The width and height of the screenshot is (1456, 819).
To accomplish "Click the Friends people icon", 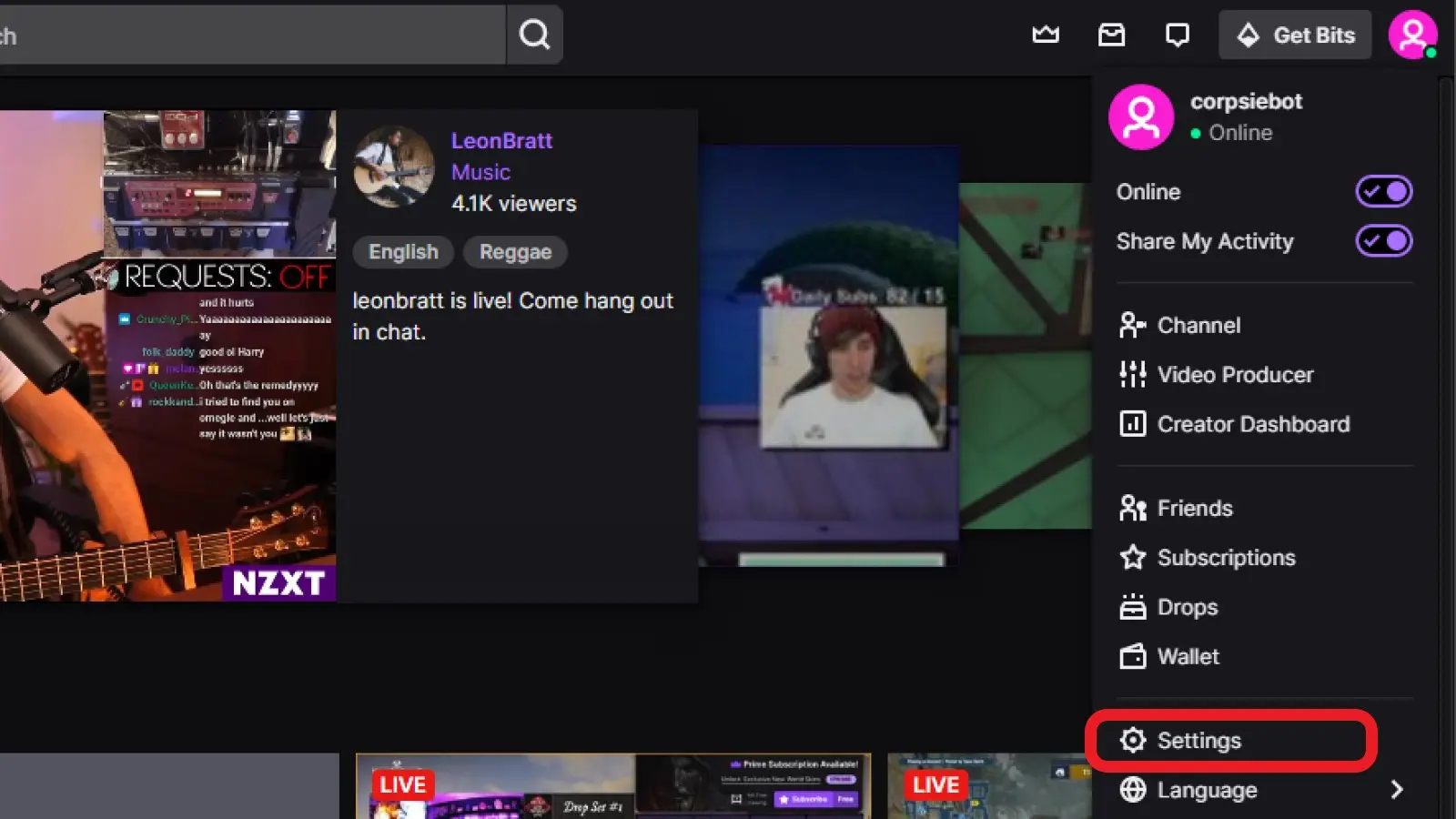I will point(1133,508).
